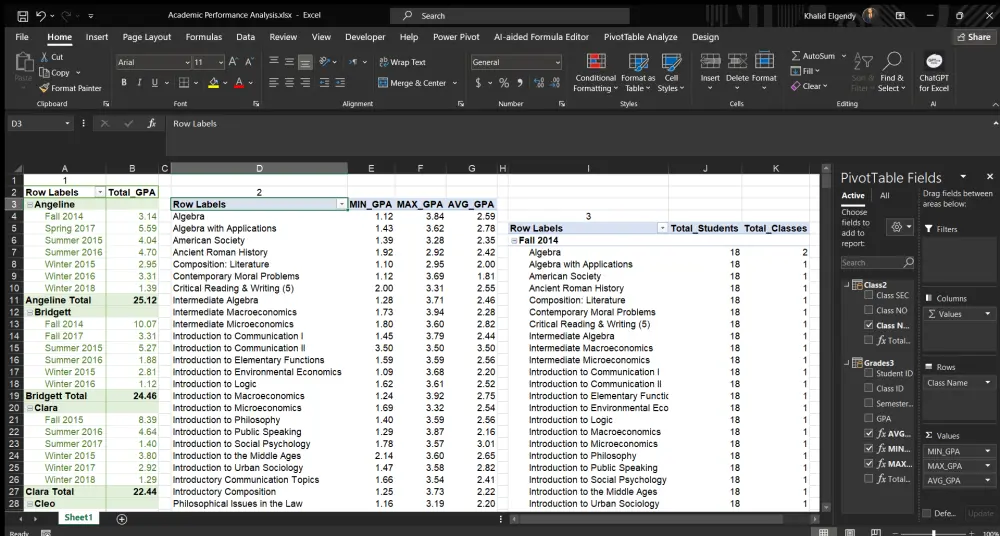
Task: Check the Student ID field
Action: tap(868, 373)
